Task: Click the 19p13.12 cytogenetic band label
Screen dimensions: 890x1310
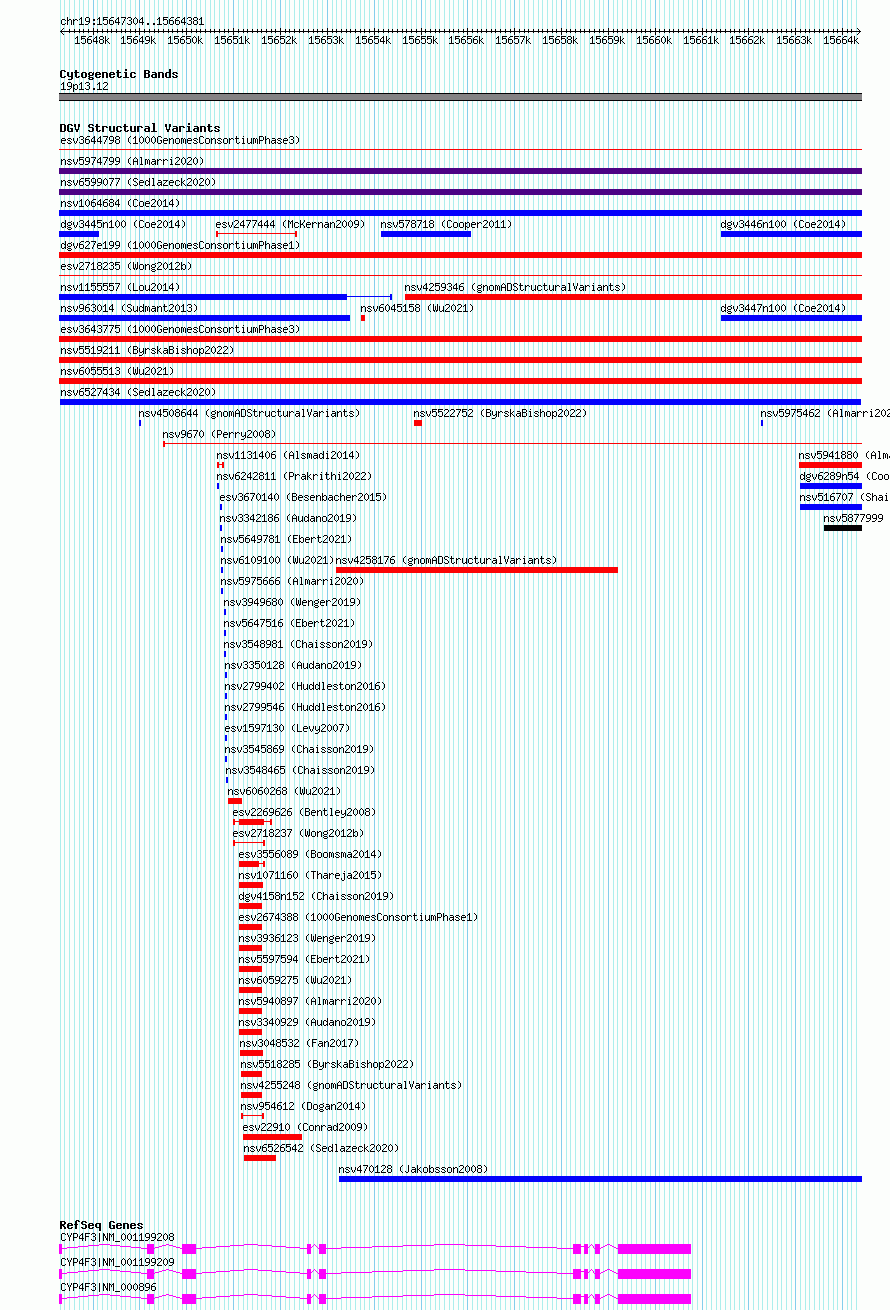Action: point(84,86)
